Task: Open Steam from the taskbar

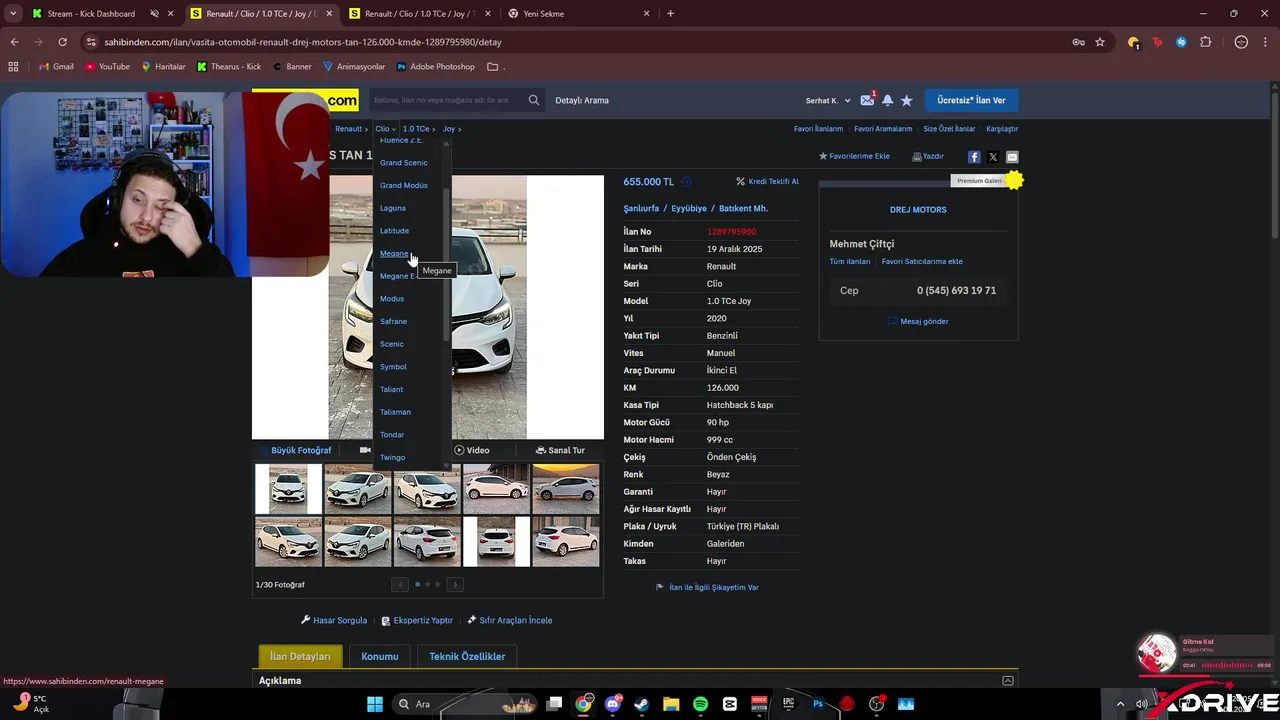Action: (x=641, y=704)
